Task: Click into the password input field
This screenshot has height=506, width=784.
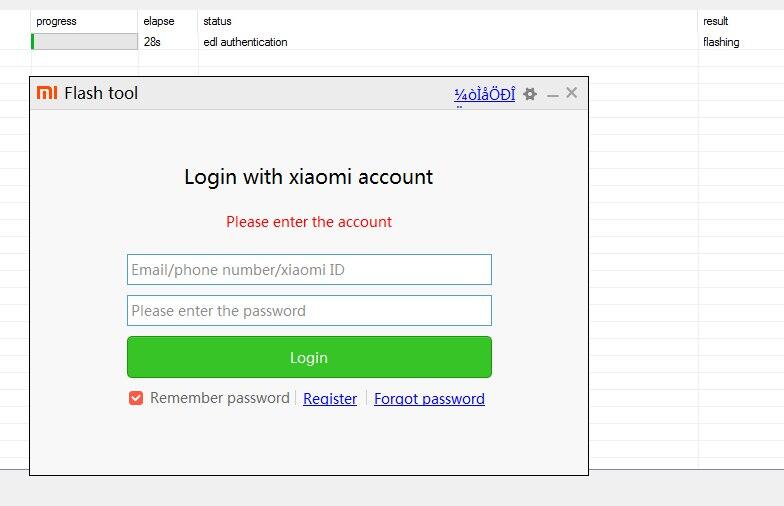Action: pyautogui.click(x=309, y=310)
